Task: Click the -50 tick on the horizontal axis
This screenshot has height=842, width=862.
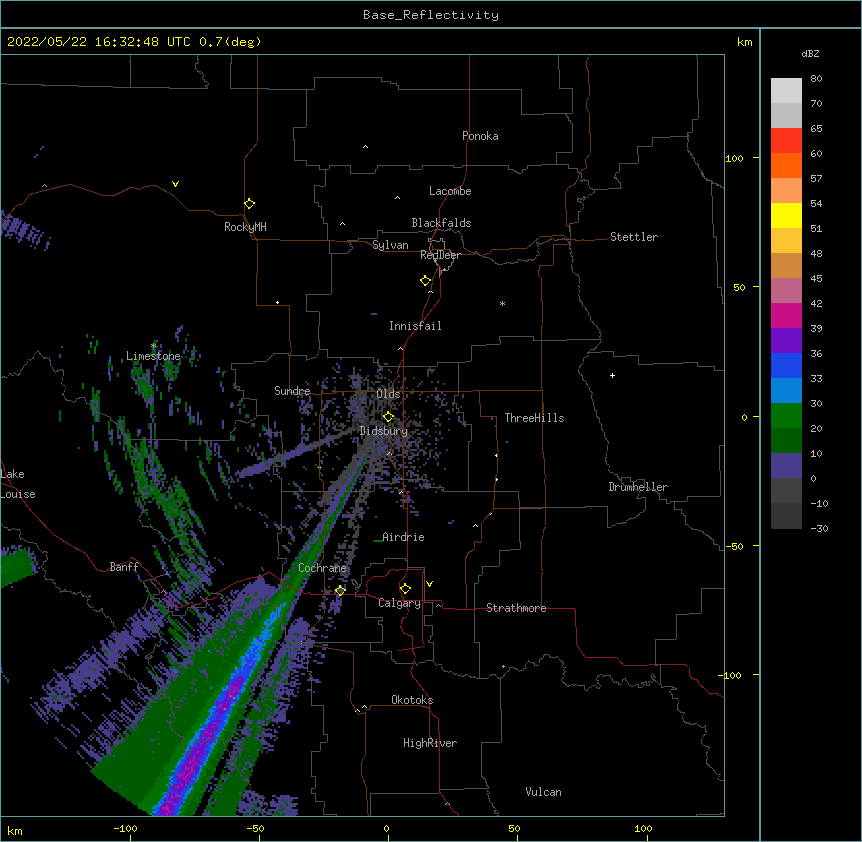Action: 255,828
